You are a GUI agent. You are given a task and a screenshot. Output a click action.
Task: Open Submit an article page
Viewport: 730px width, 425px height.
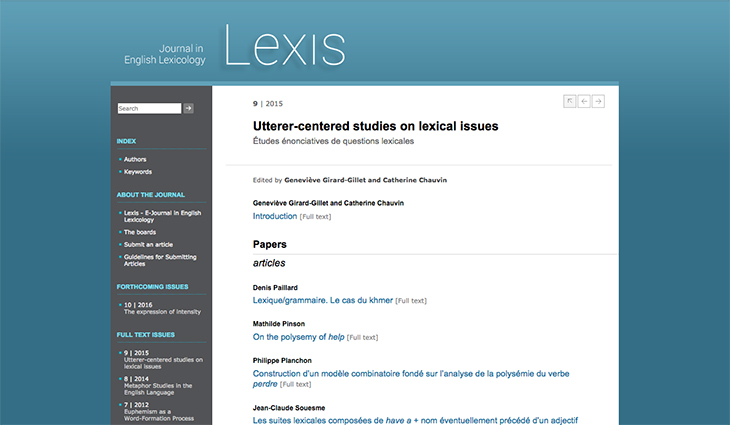coord(148,244)
